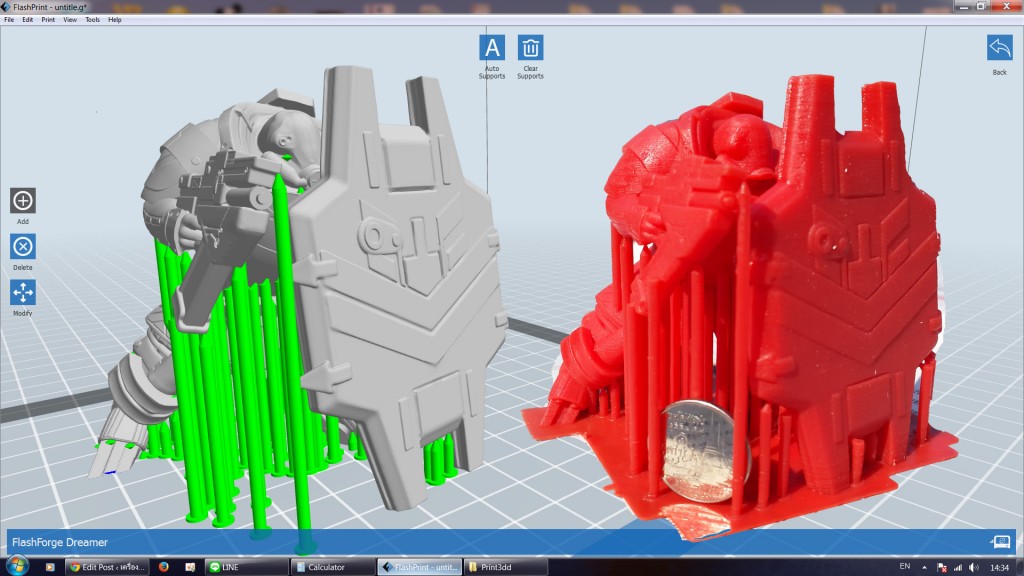Open the Edit menu
This screenshot has width=1024, height=576.
point(27,20)
